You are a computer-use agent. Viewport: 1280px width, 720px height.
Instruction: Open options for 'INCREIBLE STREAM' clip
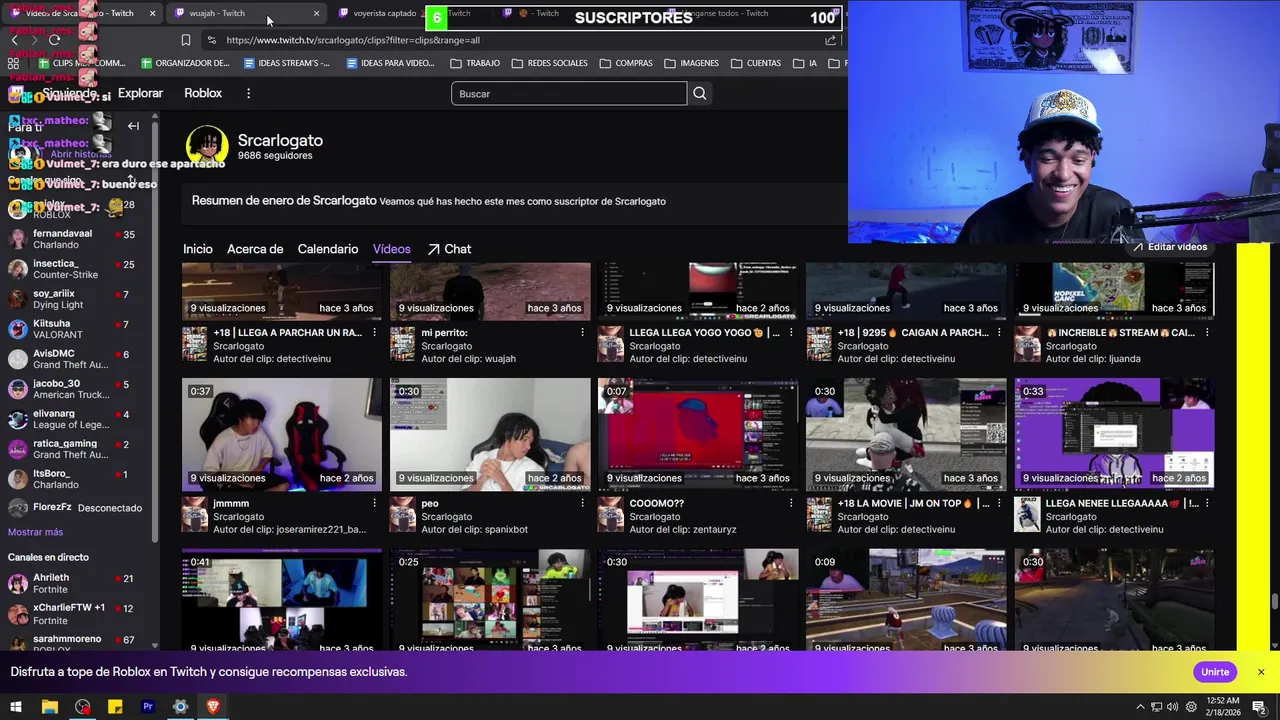pos(1206,333)
